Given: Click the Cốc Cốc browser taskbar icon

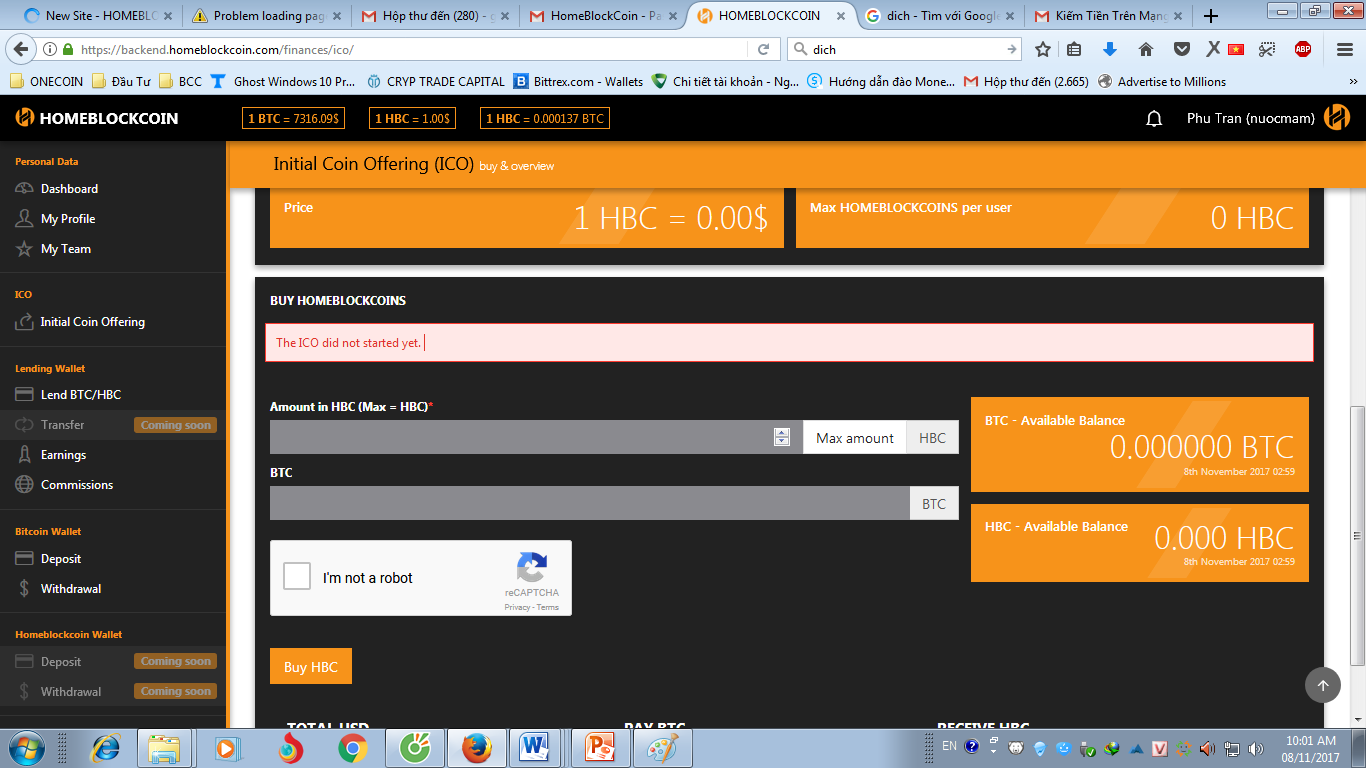Looking at the screenshot, I should [414, 748].
